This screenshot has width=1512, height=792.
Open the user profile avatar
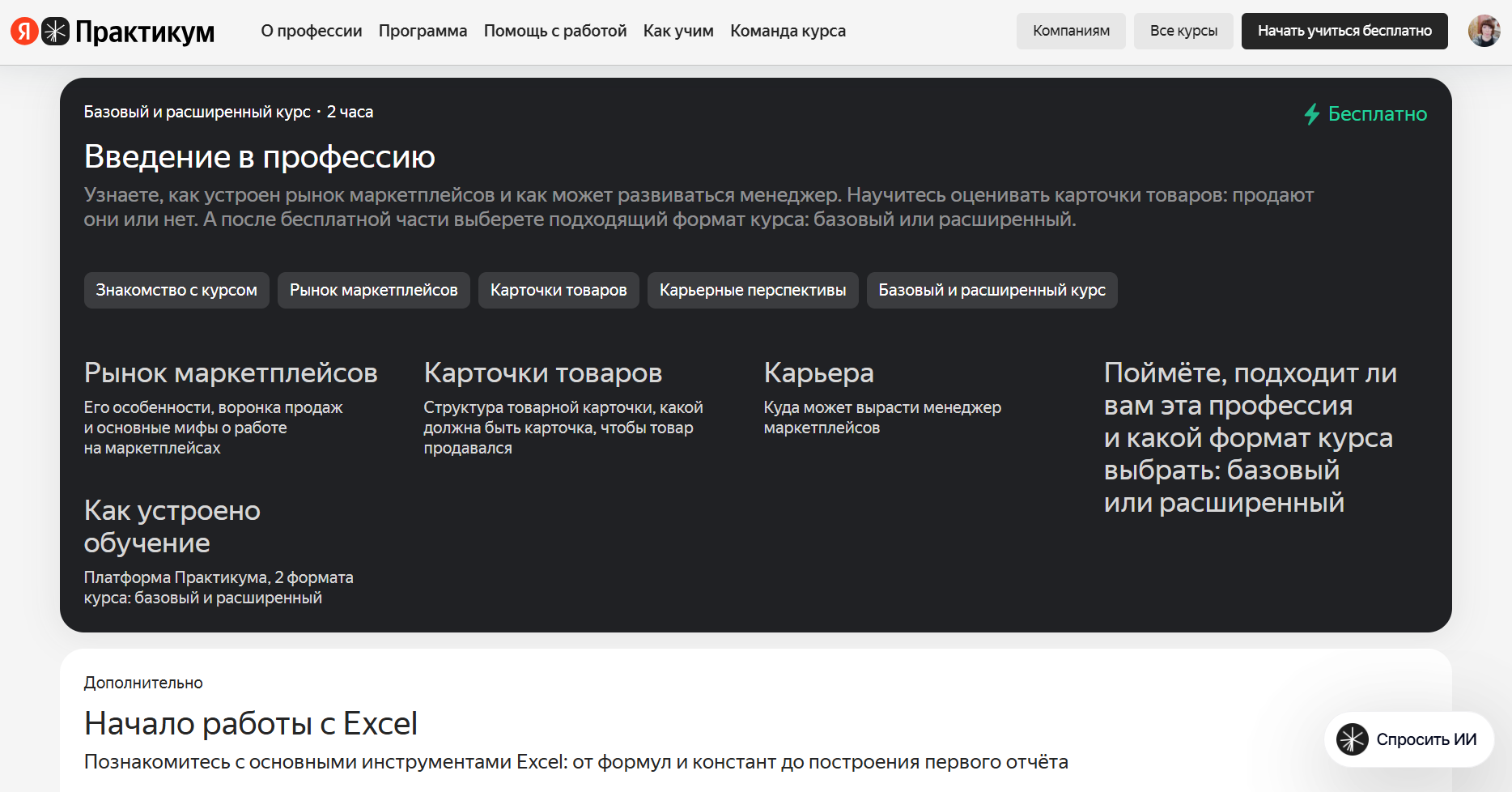1484,31
